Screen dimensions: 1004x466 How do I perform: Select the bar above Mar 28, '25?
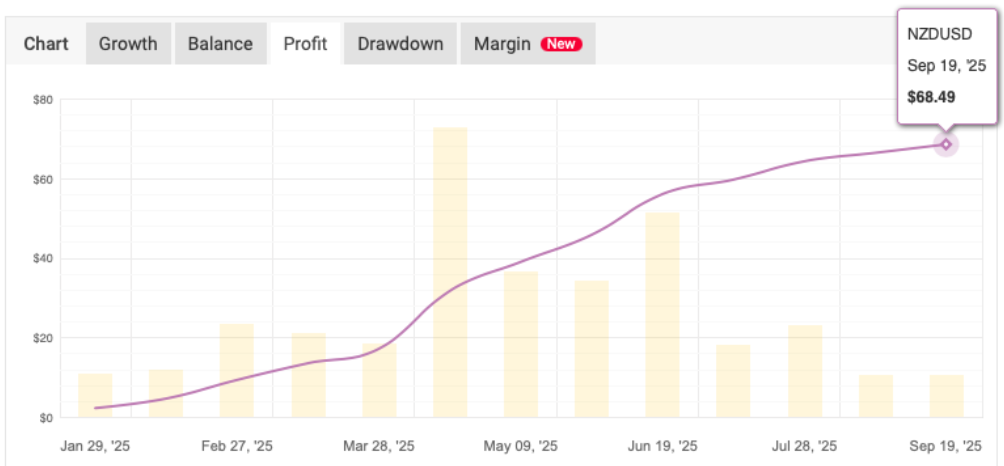pyautogui.click(x=379, y=380)
